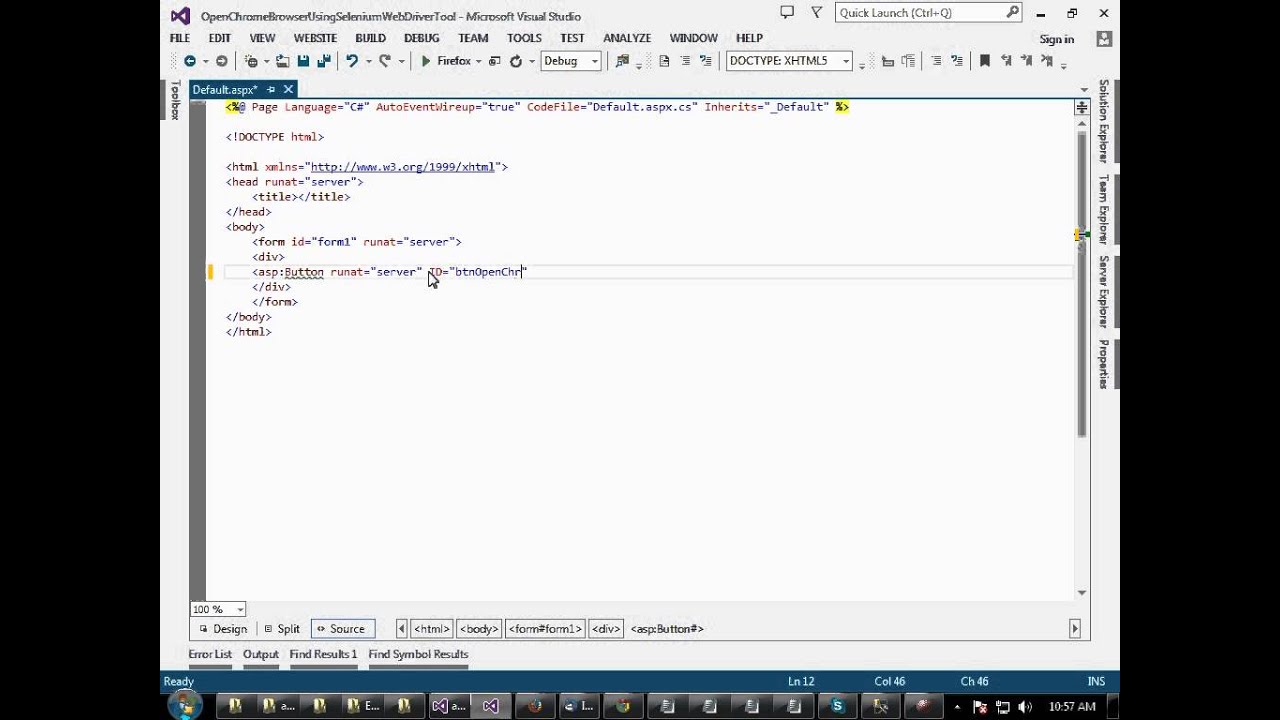Click the Windows Start button
This screenshot has width=1280, height=720.
tap(185, 706)
